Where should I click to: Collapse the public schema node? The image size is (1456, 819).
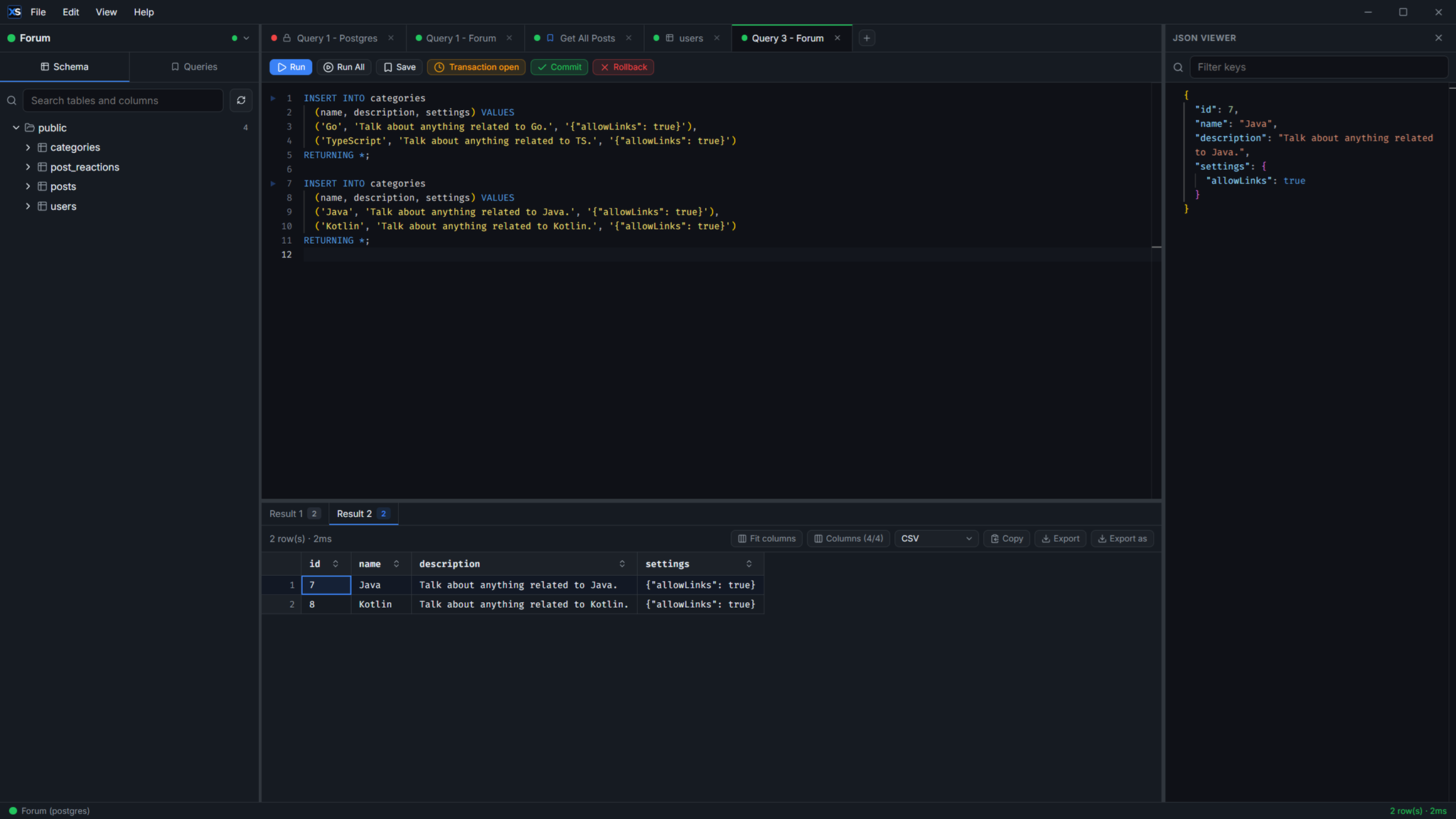(x=16, y=128)
